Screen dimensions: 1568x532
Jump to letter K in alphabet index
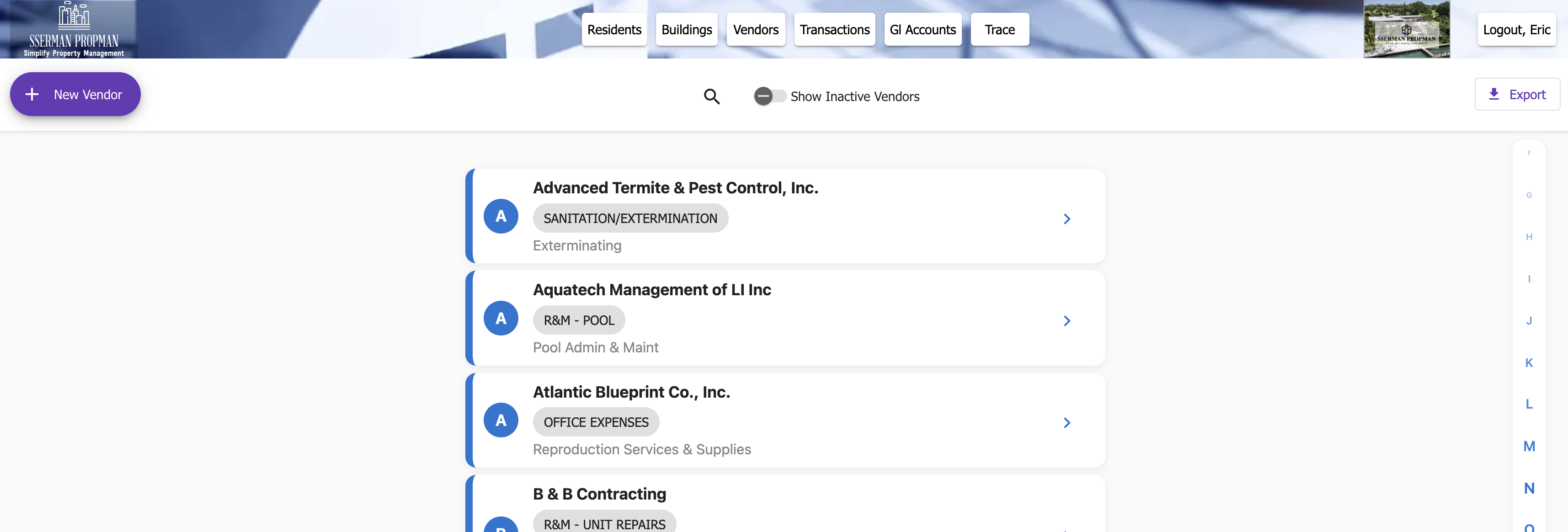click(x=1528, y=363)
